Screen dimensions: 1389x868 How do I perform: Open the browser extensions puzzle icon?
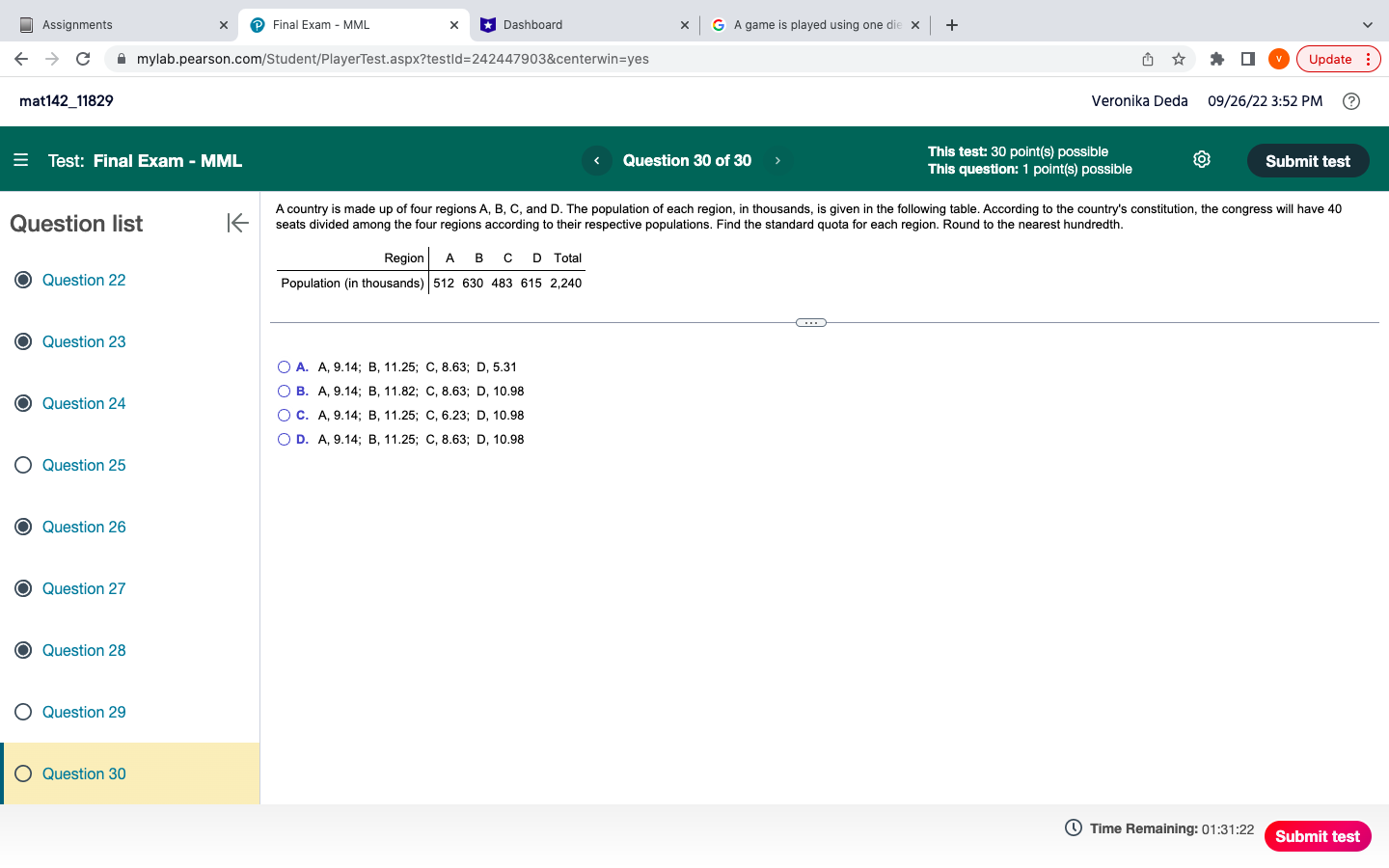click(1216, 59)
